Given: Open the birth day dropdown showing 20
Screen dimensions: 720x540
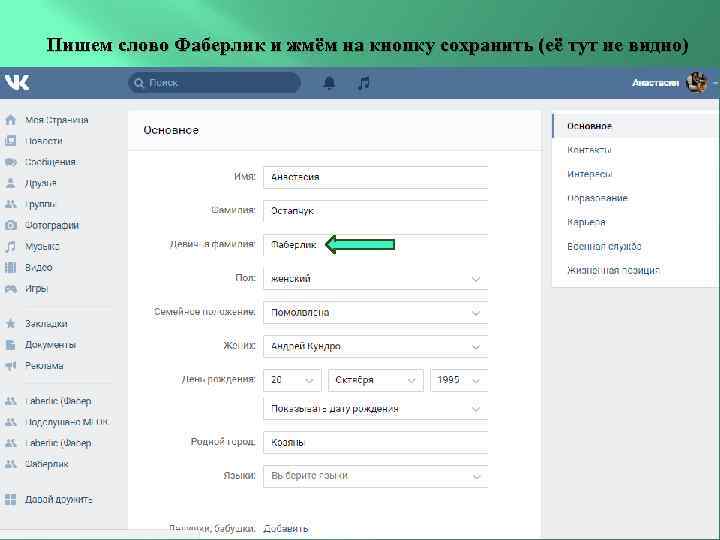Looking at the screenshot, I should [x=292, y=380].
